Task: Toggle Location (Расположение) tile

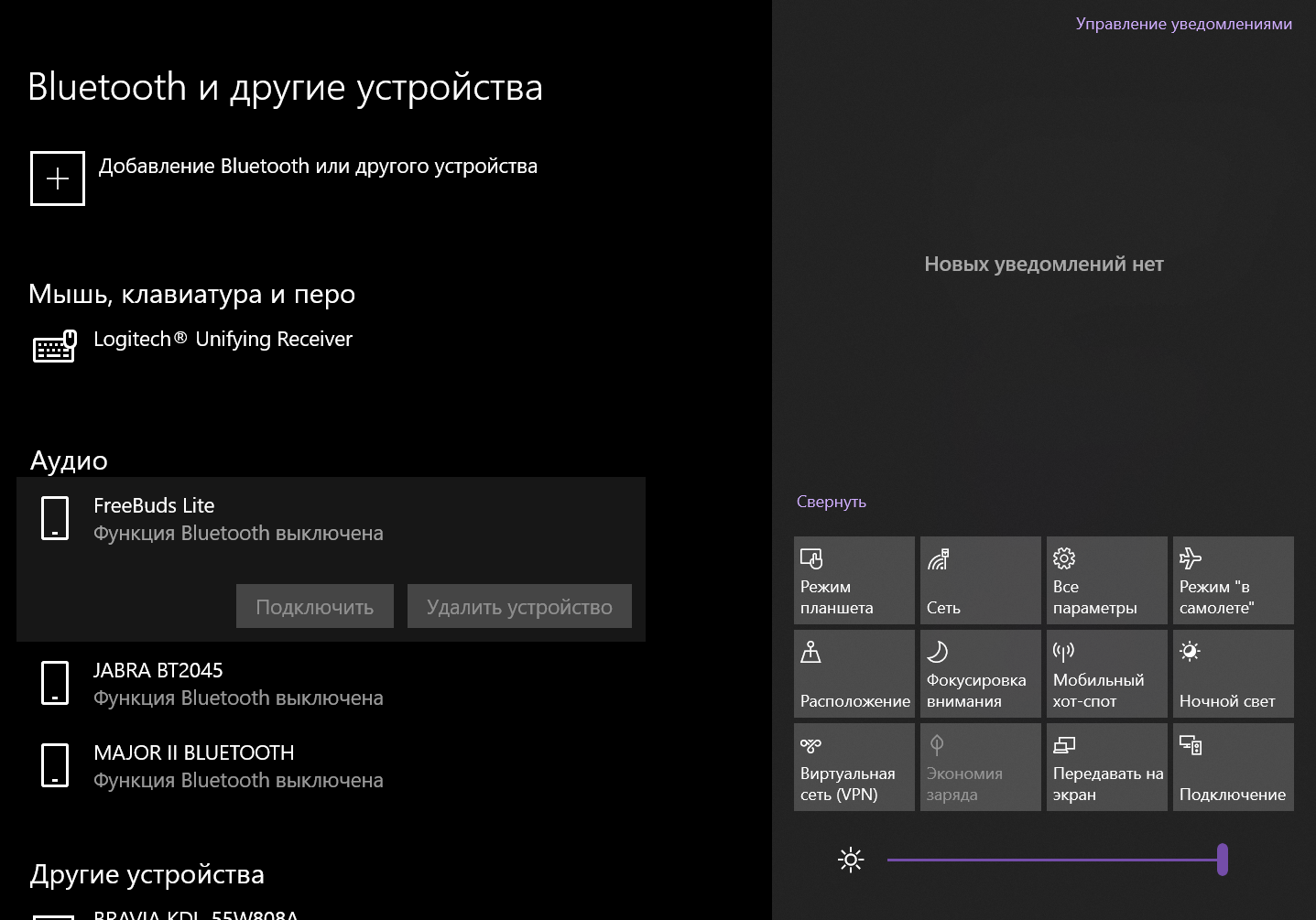Action: 854,674
